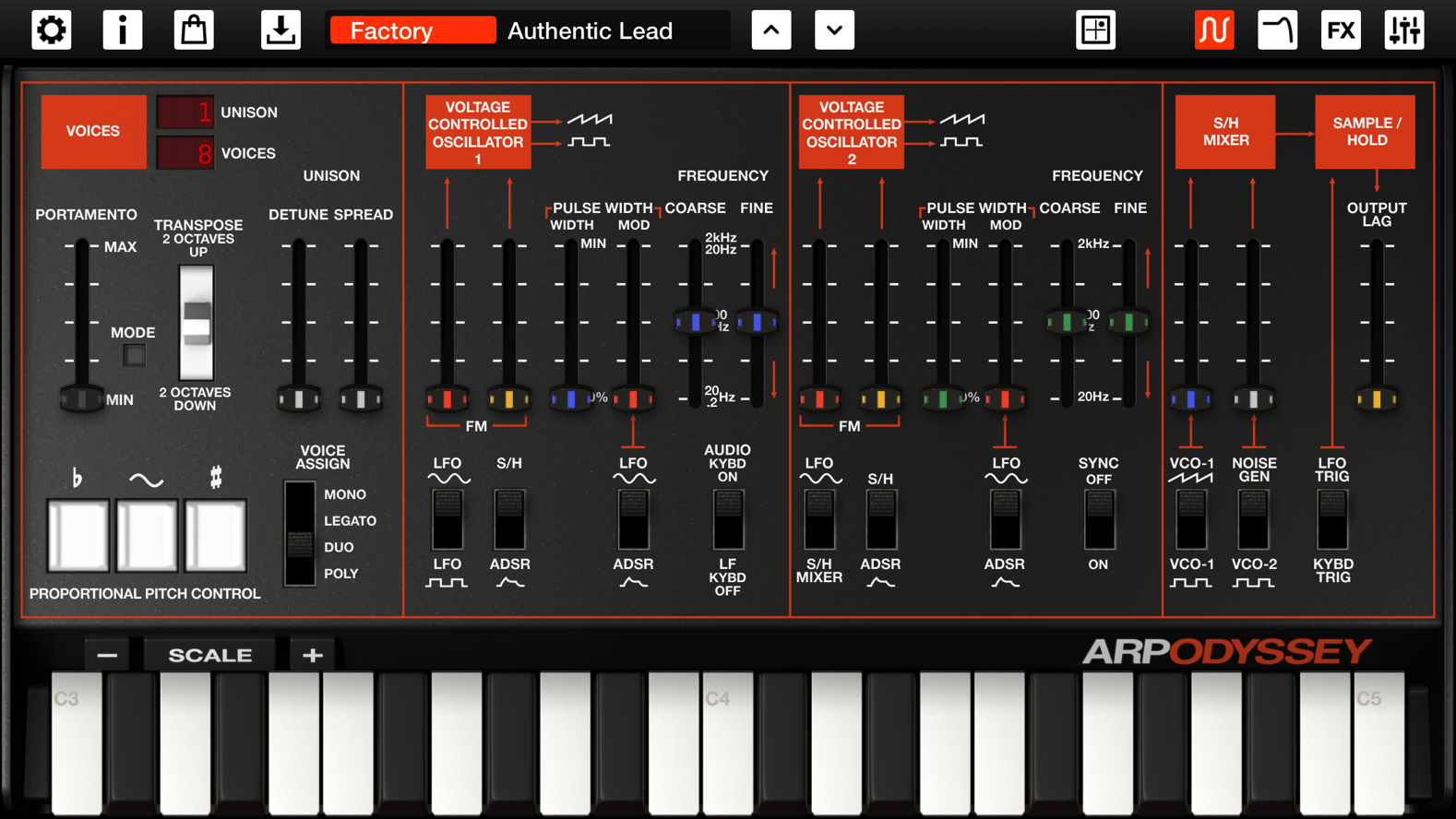Click the download/save preset icon
The width and height of the screenshot is (1456, 819).
(280, 30)
